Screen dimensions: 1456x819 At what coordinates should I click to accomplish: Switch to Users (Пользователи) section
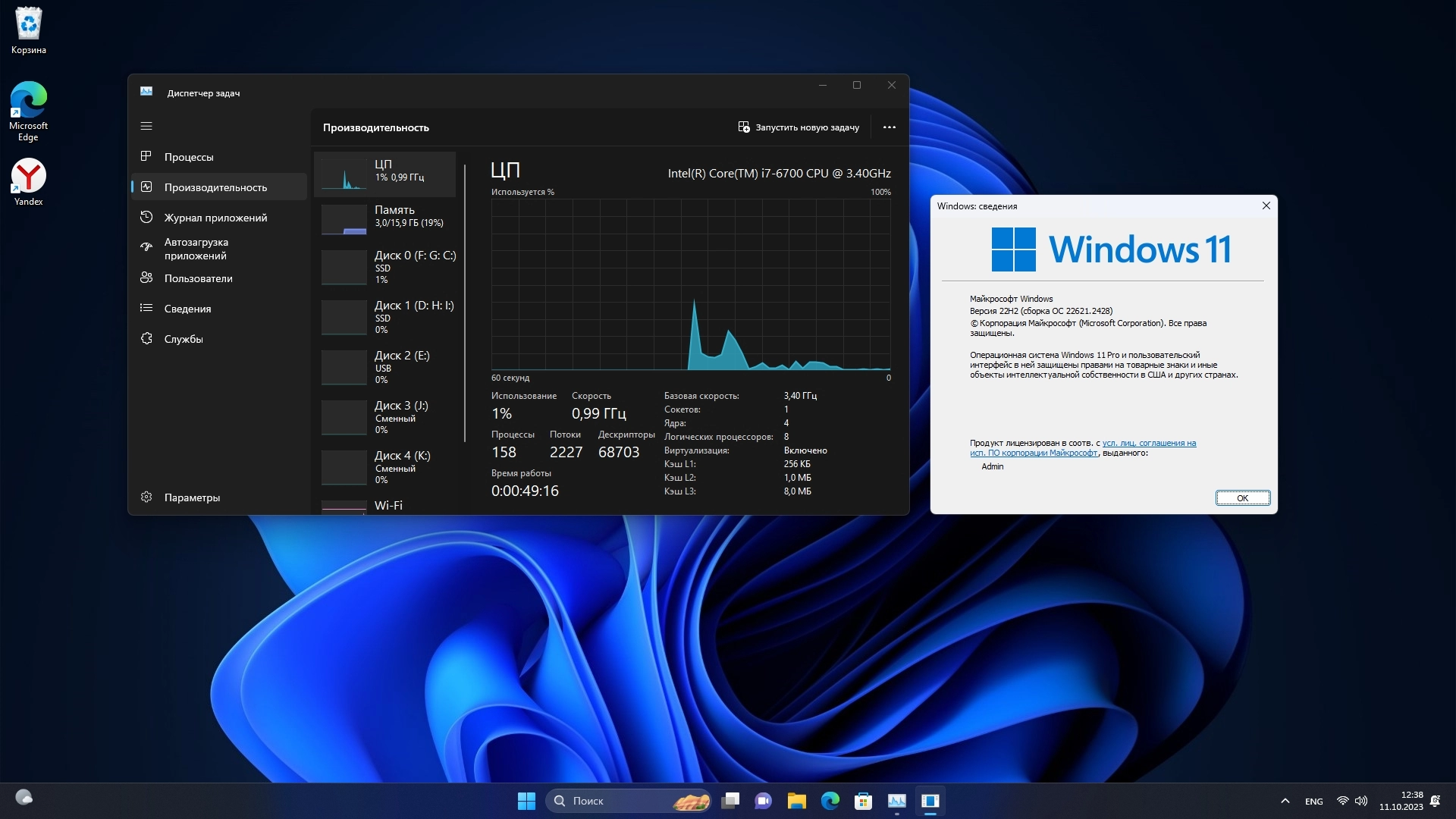198,278
